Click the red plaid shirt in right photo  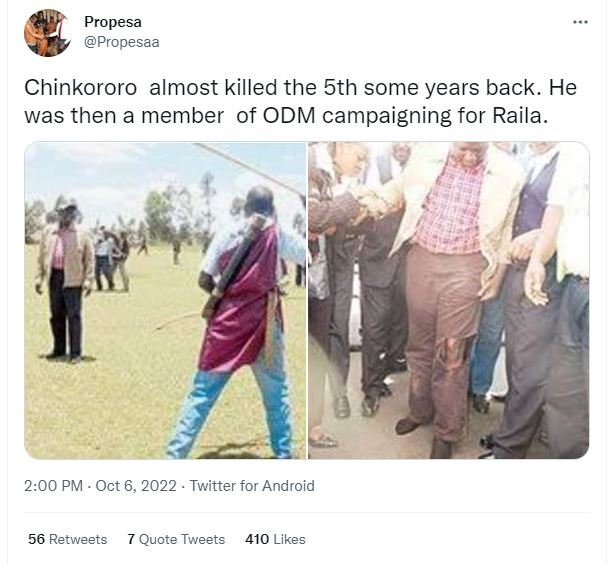(x=450, y=205)
